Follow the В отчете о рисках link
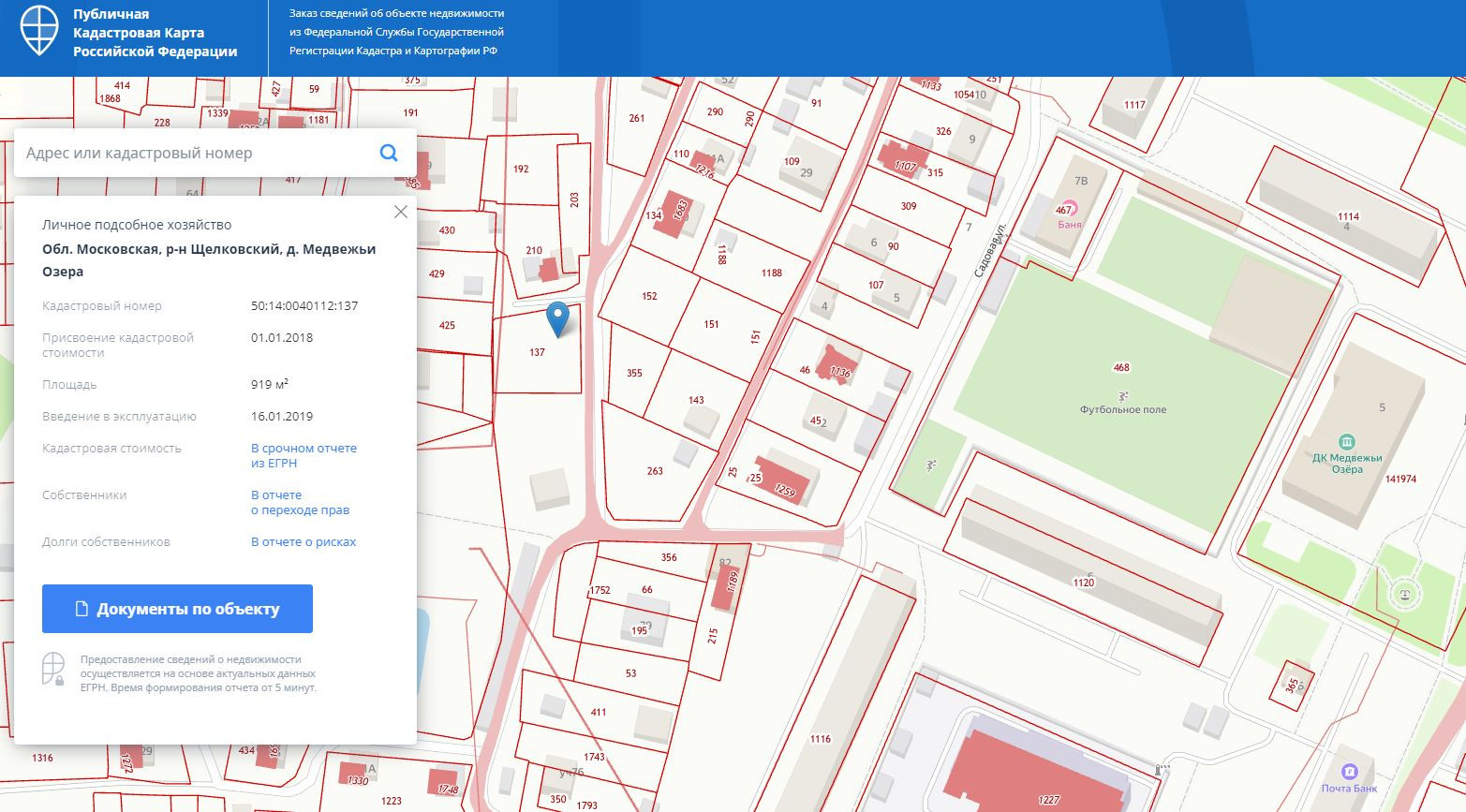The height and width of the screenshot is (812, 1466). (x=304, y=541)
